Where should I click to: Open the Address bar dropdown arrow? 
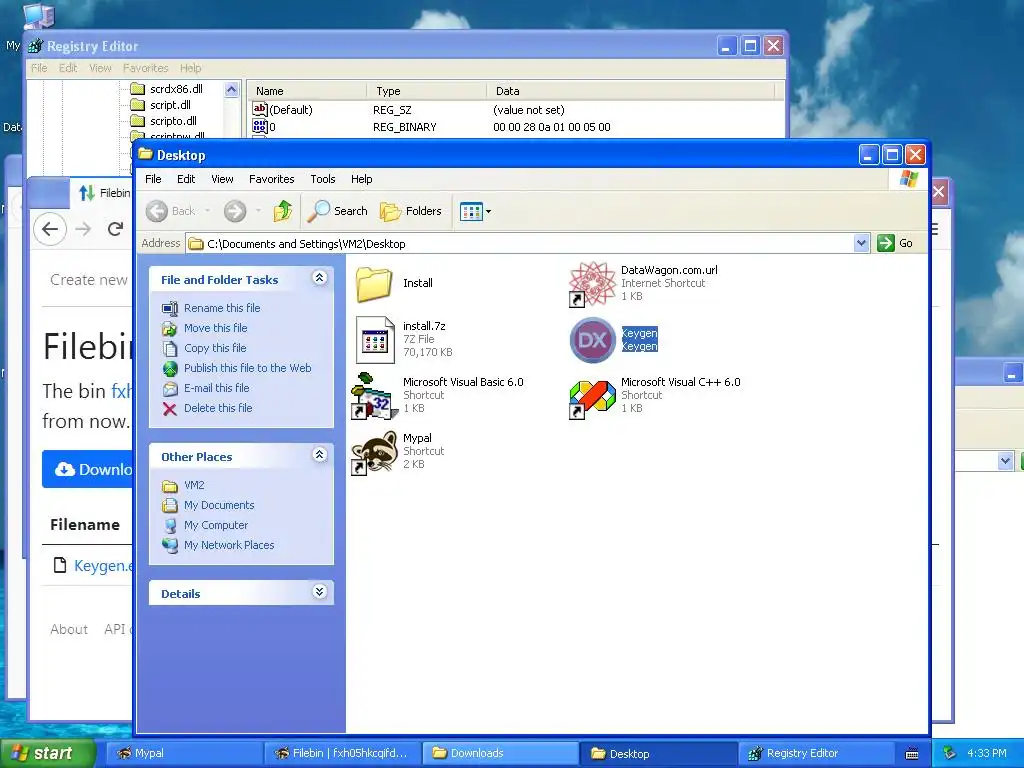click(861, 243)
